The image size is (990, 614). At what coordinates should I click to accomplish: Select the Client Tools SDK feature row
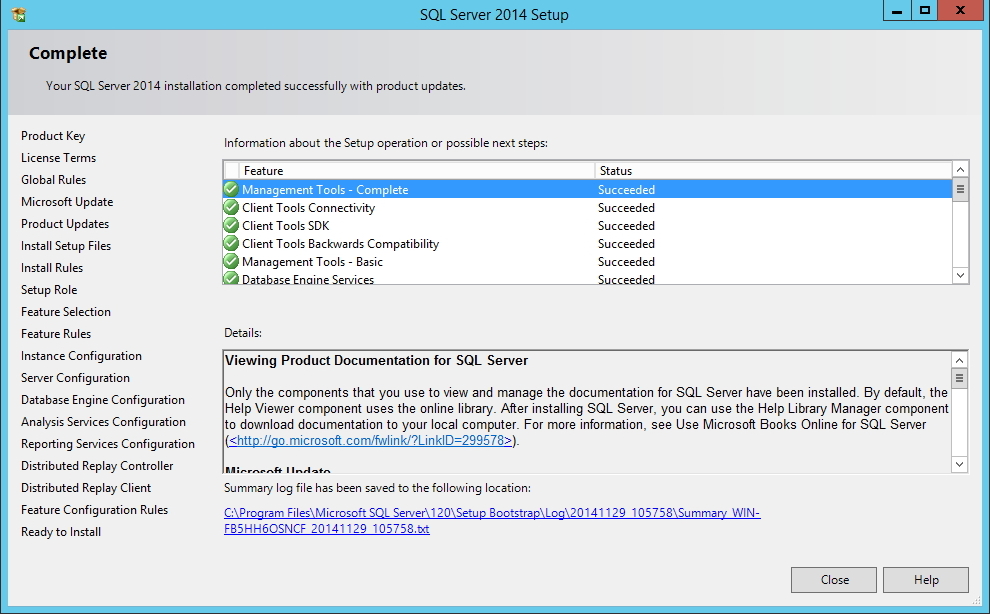pyautogui.click(x=588, y=226)
